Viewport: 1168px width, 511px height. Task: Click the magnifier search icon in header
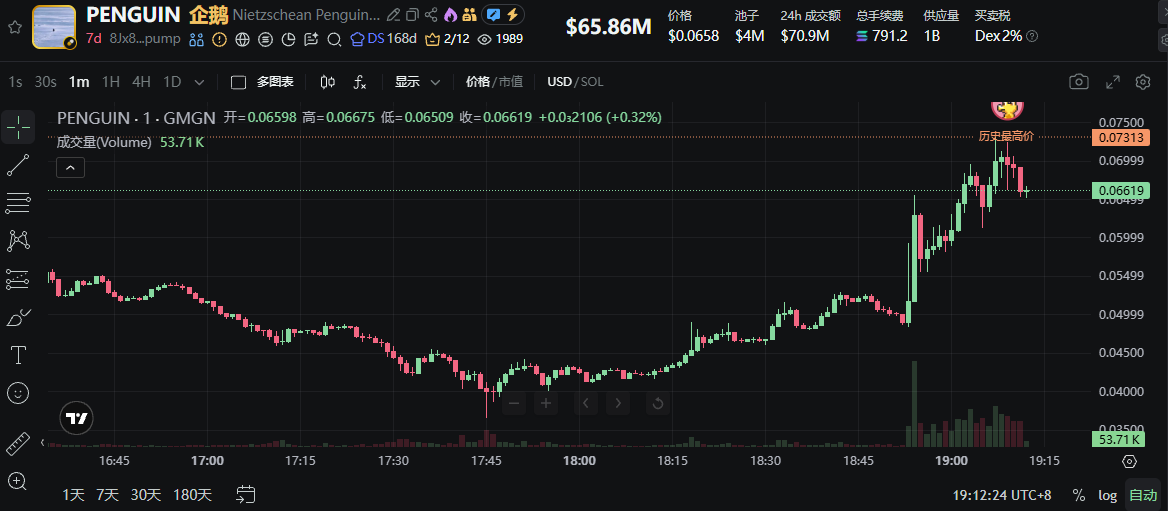[334, 39]
